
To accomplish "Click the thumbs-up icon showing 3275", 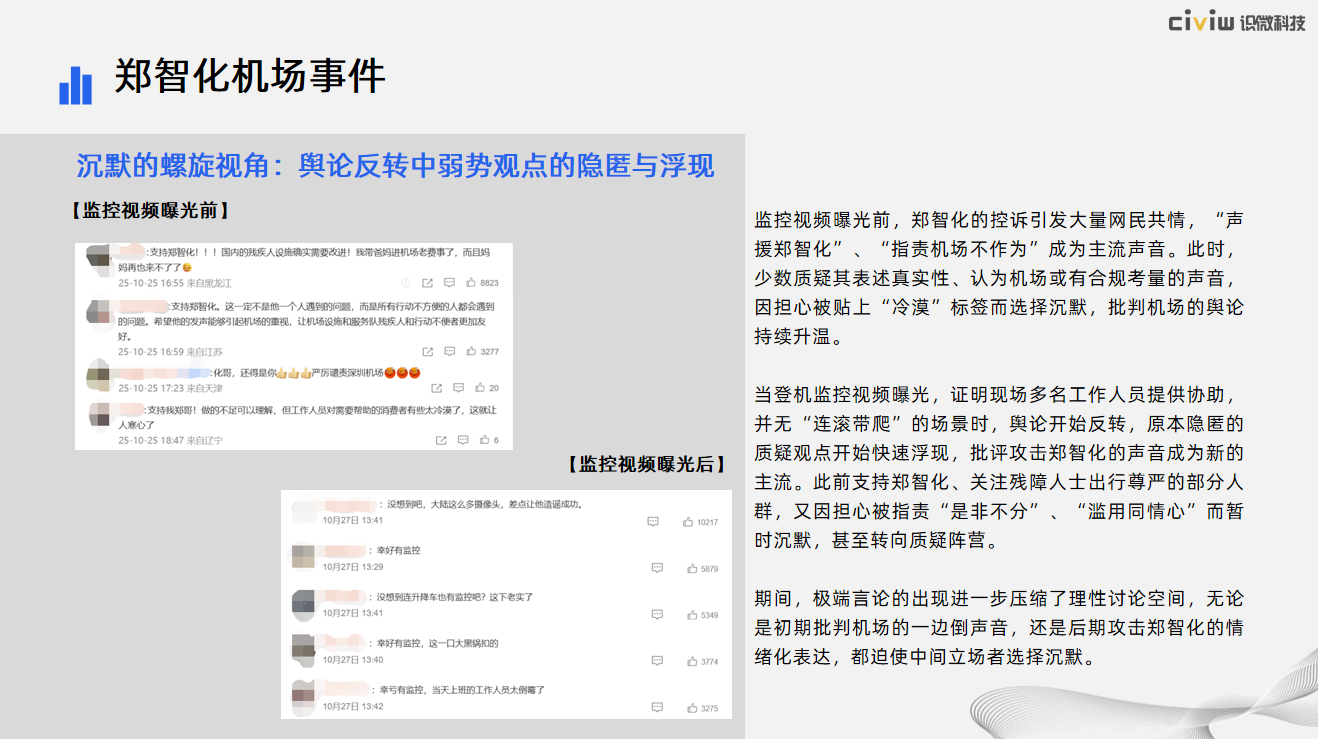I will pos(691,708).
